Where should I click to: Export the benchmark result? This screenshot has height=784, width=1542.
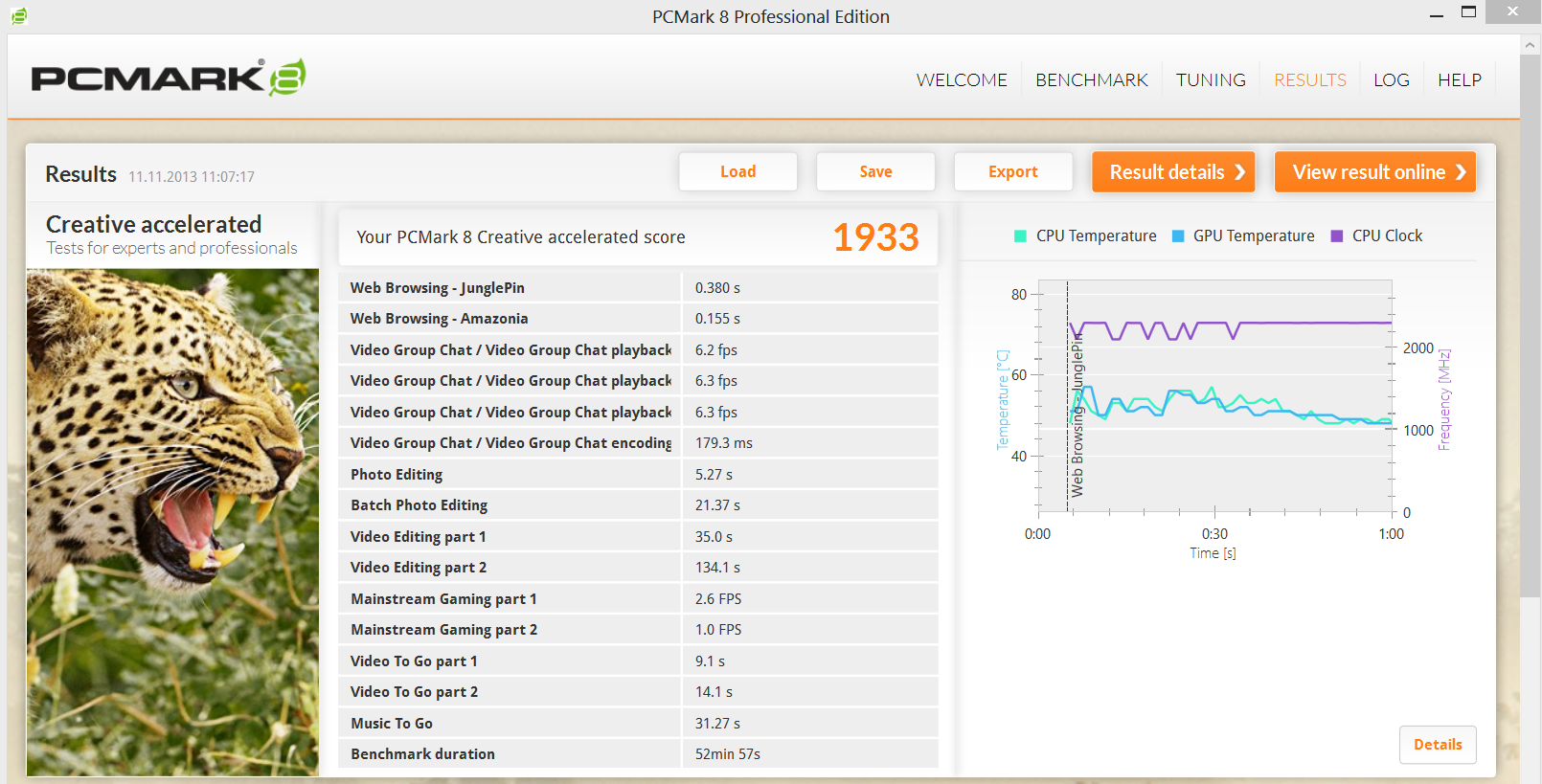[1013, 172]
